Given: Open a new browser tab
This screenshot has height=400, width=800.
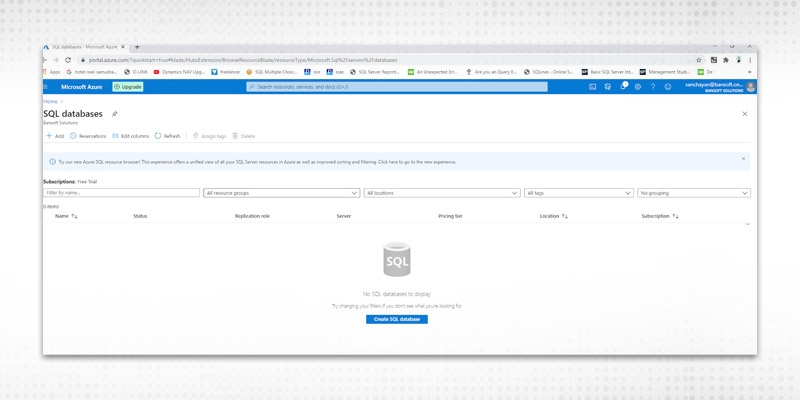Looking at the screenshot, I should click(137, 47).
